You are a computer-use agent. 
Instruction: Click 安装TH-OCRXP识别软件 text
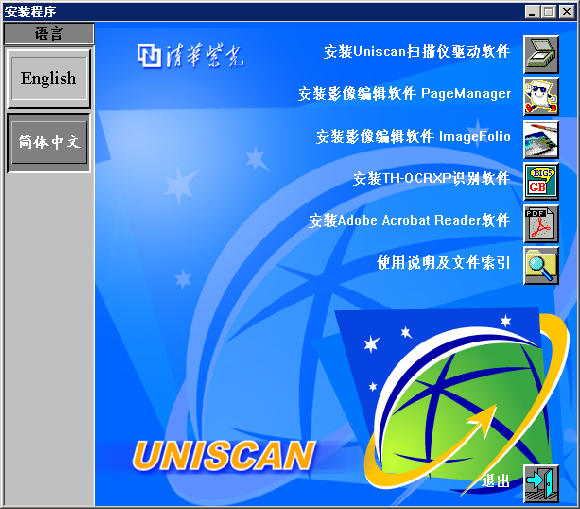pyautogui.click(x=432, y=179)
